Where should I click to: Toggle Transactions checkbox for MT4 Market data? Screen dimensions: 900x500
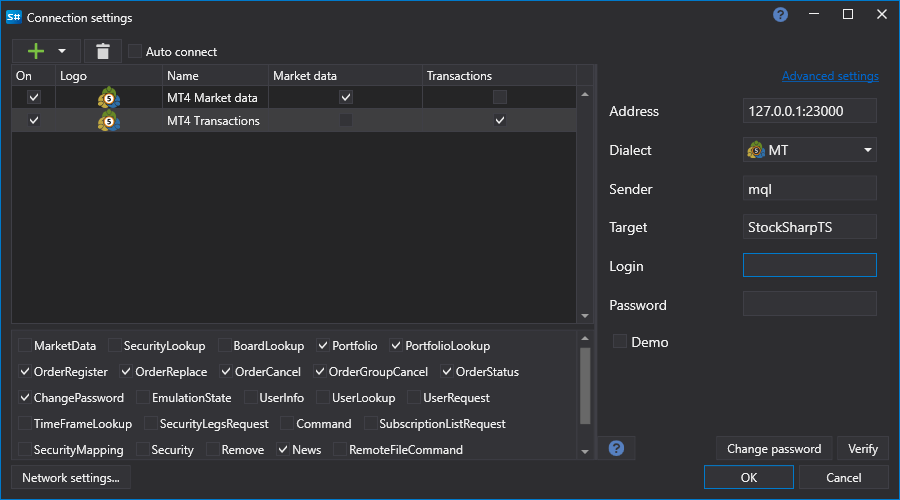500,97
